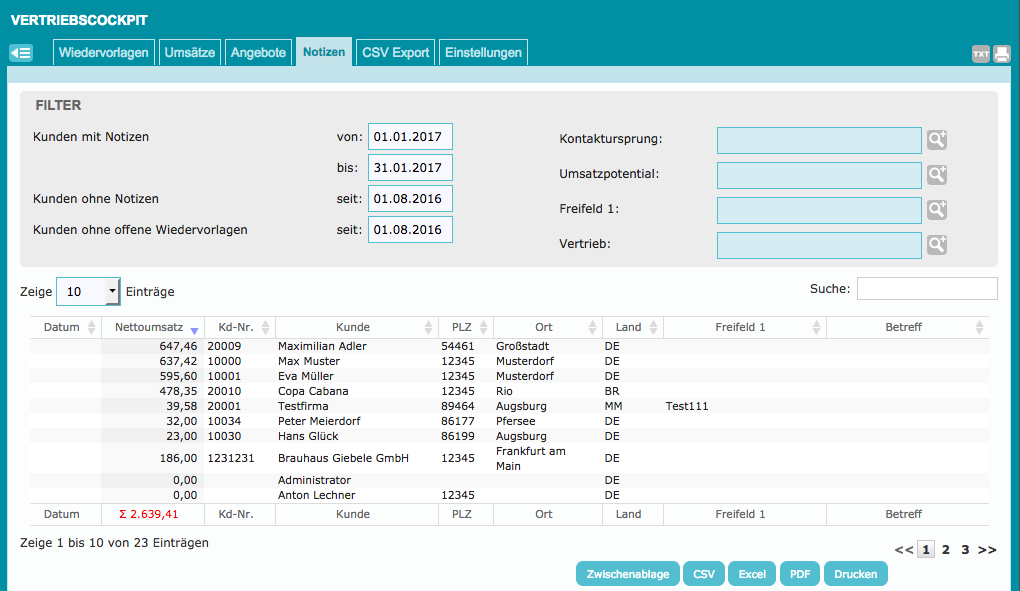Open the Umsatzpotential search lookup icon
Image resolution: width=1020 pixels, height=591 pixels.
pyautogui.click(x=936, y=175)
